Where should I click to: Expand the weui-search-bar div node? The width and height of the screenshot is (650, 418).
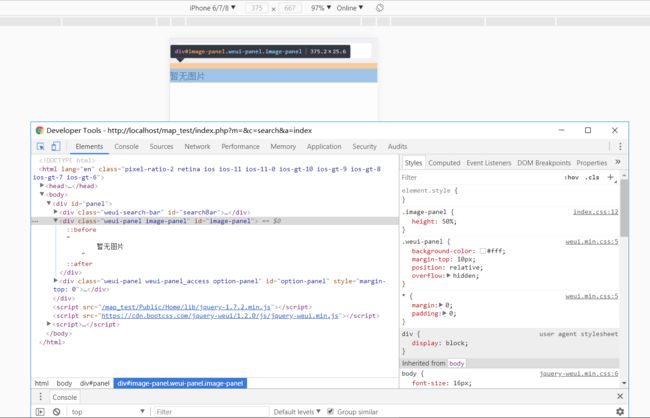(56, 212)
